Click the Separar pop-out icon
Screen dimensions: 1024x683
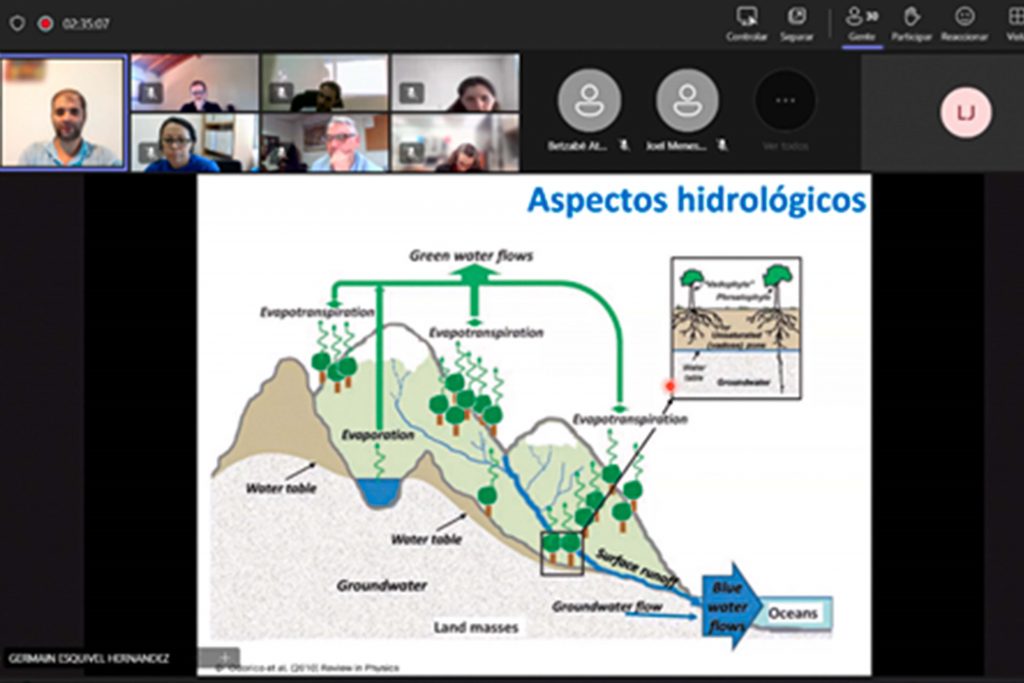pos(796,17)
